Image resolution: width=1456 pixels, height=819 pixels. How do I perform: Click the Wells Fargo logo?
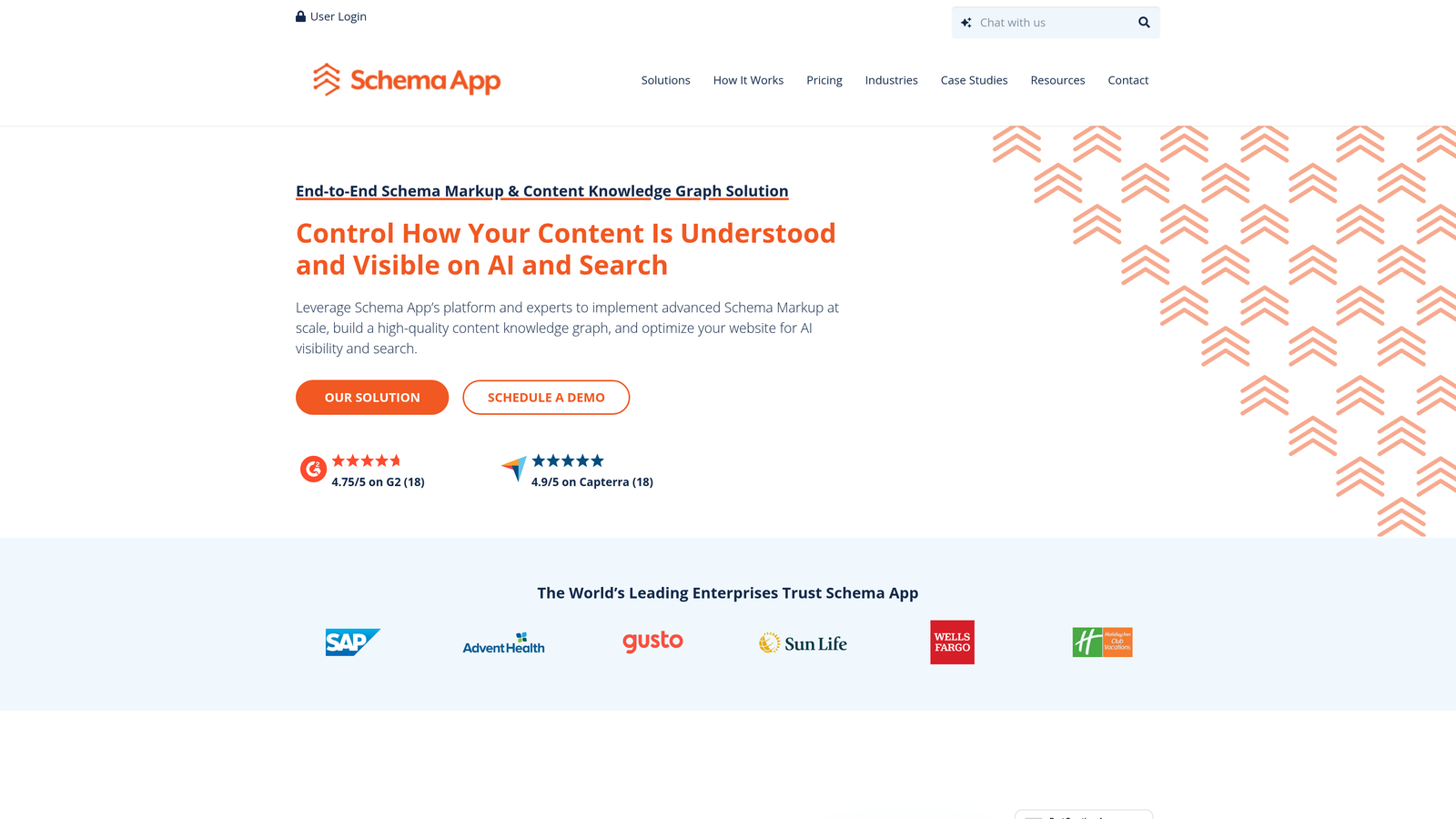pyautogui.click(x=952, y=642)
